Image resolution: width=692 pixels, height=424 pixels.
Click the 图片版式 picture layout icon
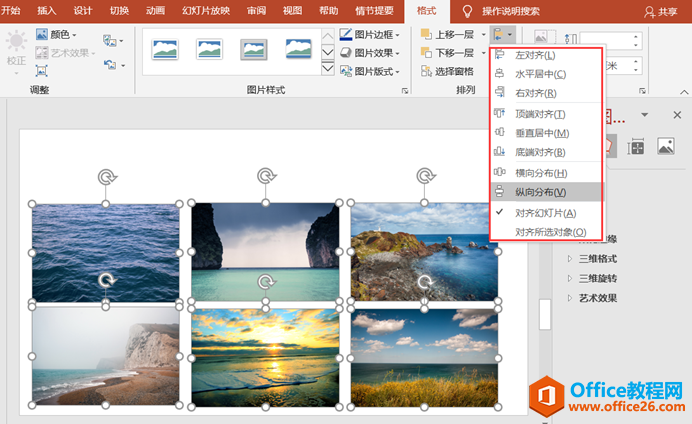pyautogui.click(x=346, y=71)
